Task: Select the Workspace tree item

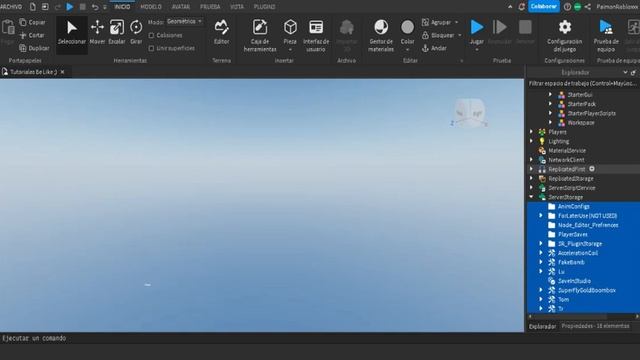Action: coord(581,122)
